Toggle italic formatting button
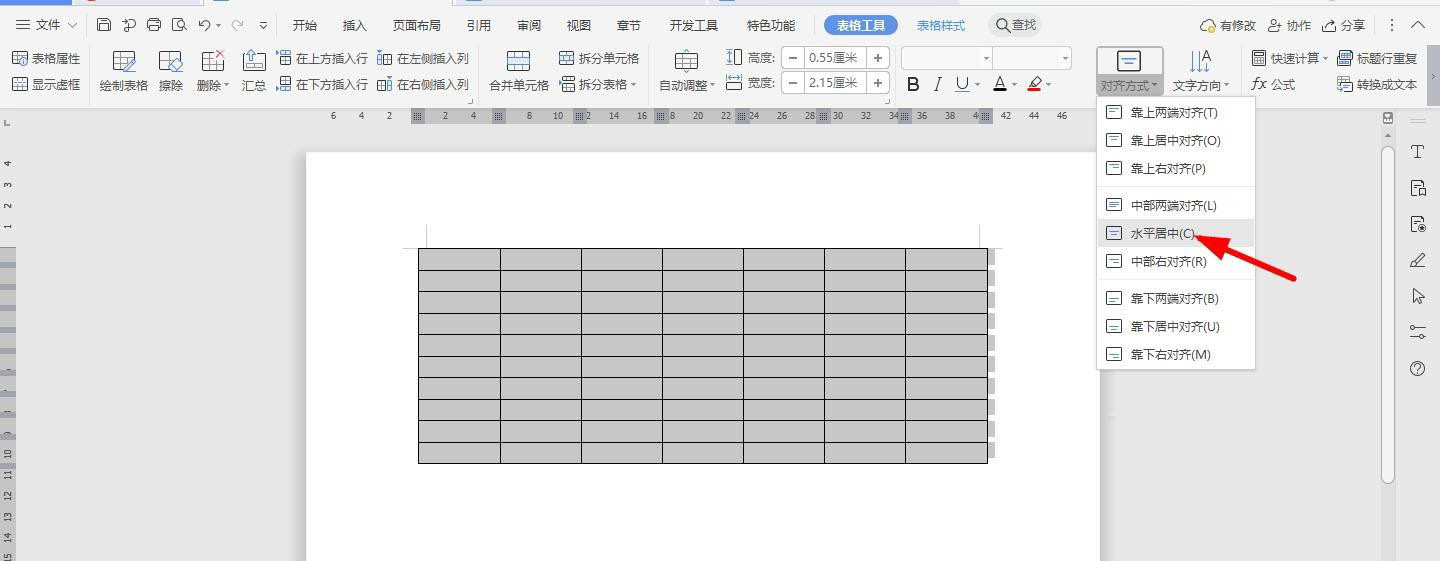The height and width of the screenshot is (561, 1440). tap(937, 85)
